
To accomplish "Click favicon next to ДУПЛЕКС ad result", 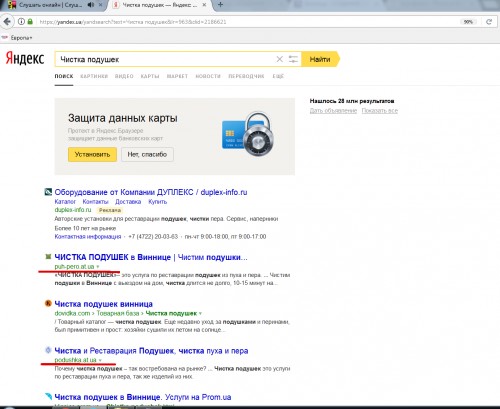I will coord(48,192).
